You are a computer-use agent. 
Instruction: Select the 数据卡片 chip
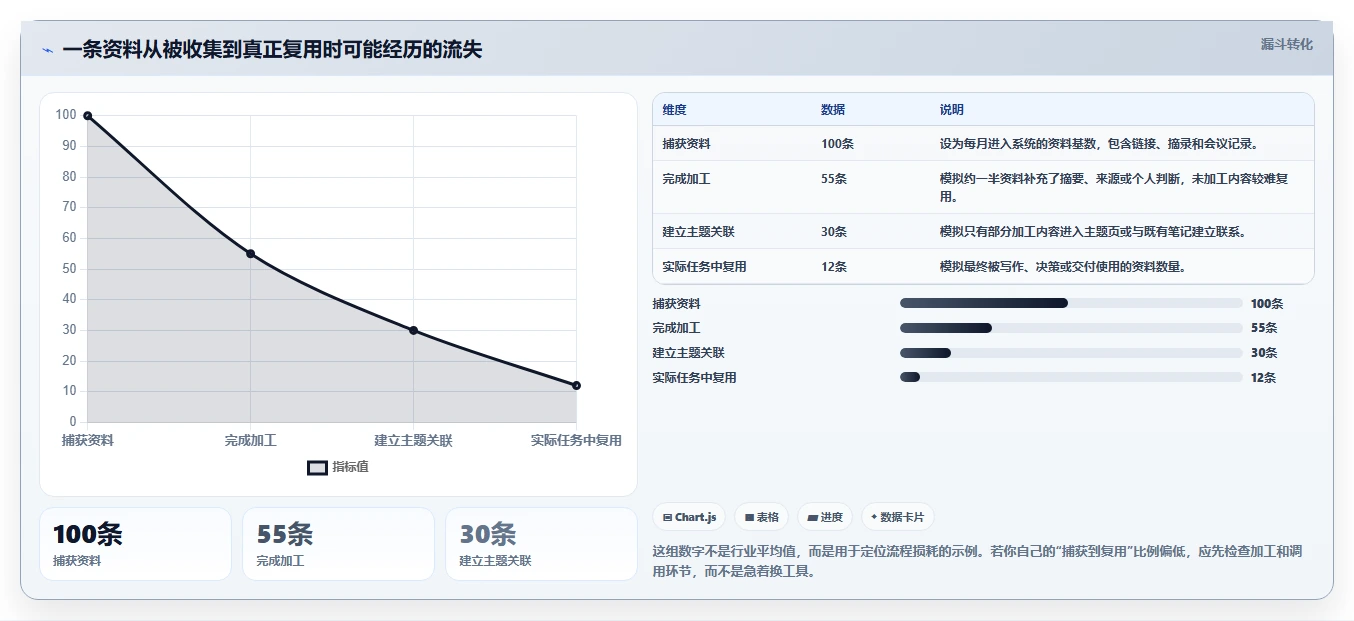(897, 517)
